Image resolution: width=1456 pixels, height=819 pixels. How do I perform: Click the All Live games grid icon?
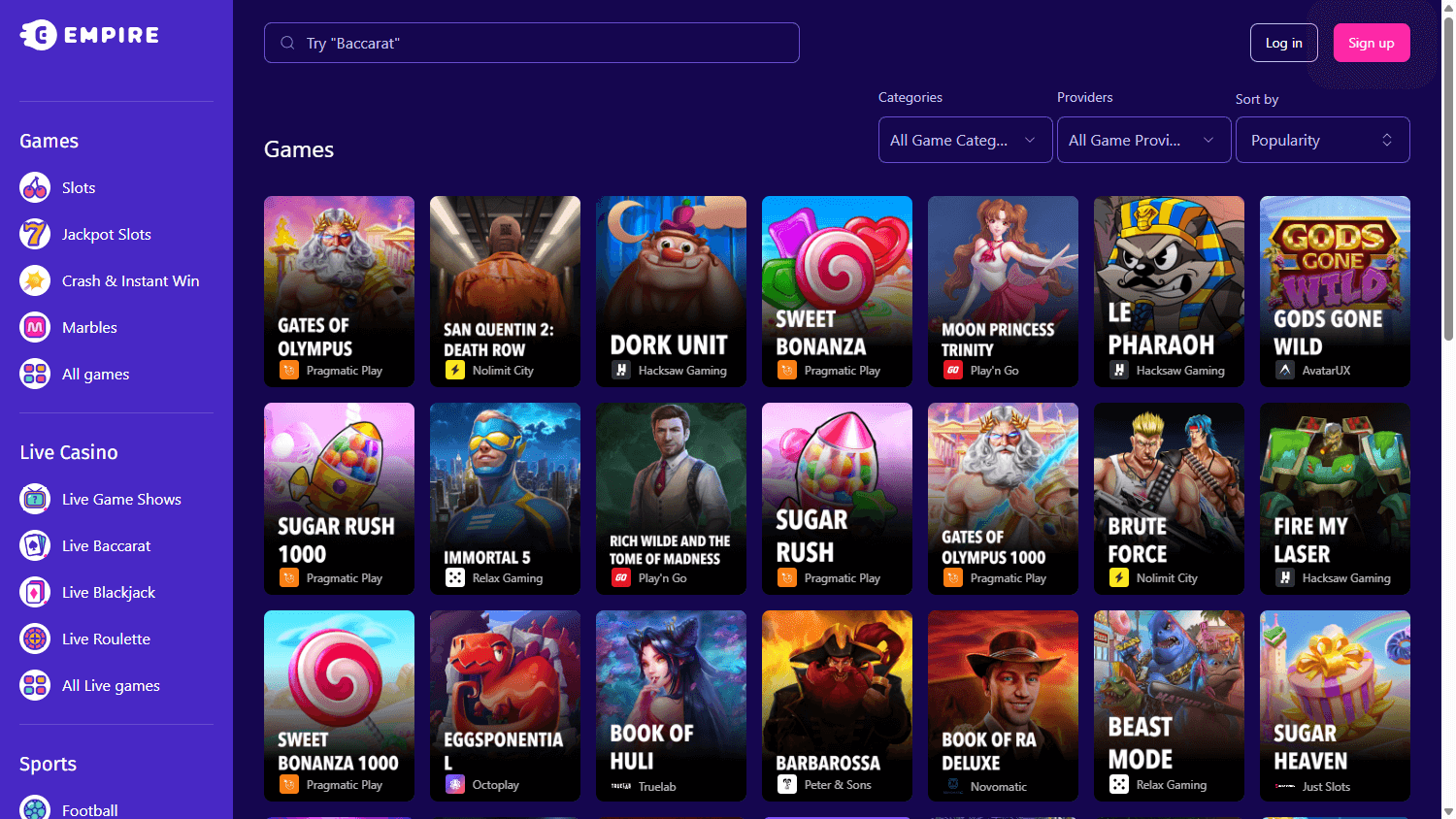(35, 685)
